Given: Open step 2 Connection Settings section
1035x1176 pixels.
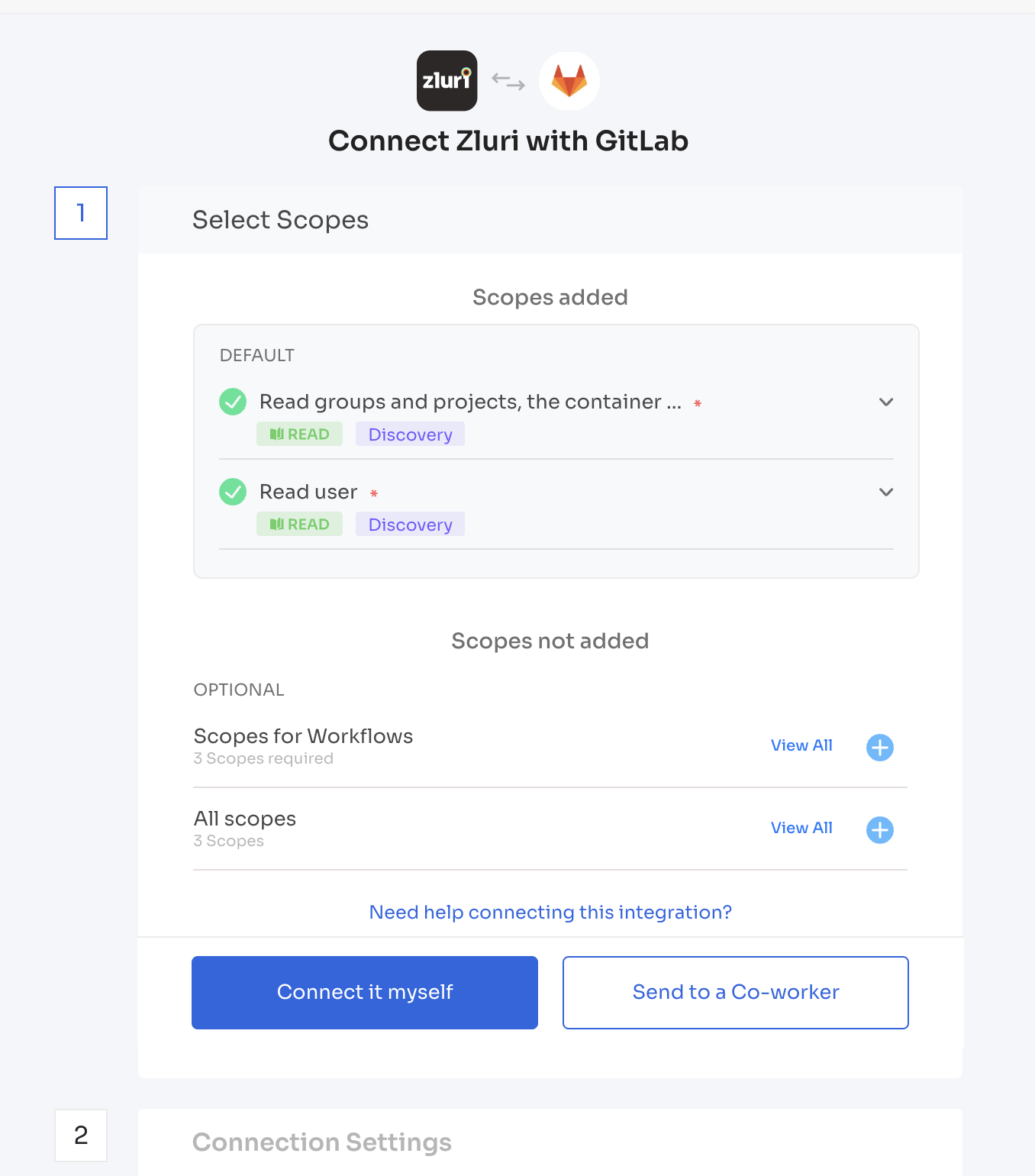Looking at the screenshot, I should click(550, 1142).
